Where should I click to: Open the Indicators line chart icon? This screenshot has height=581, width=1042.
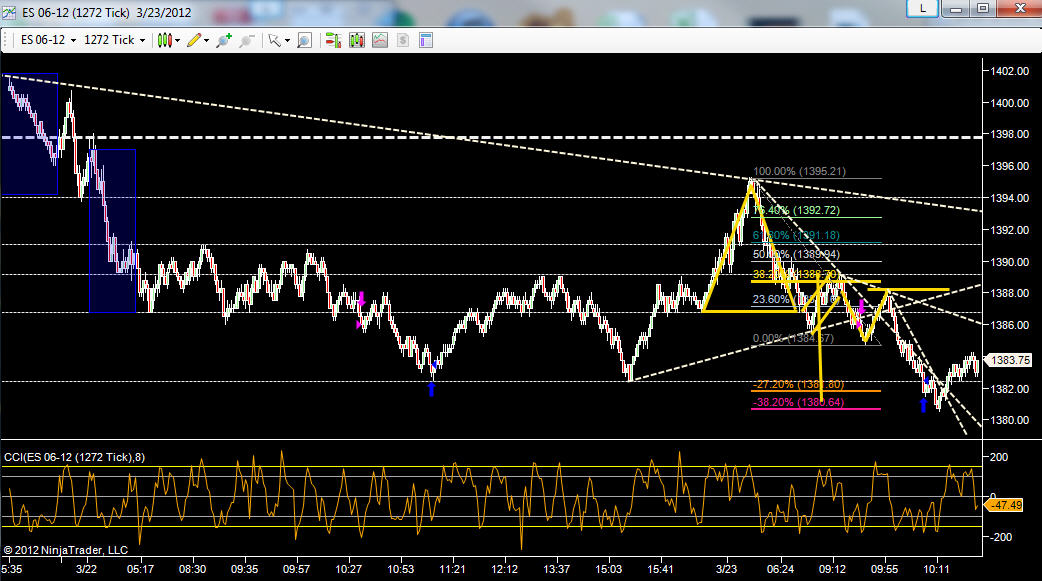coord(379,41)
